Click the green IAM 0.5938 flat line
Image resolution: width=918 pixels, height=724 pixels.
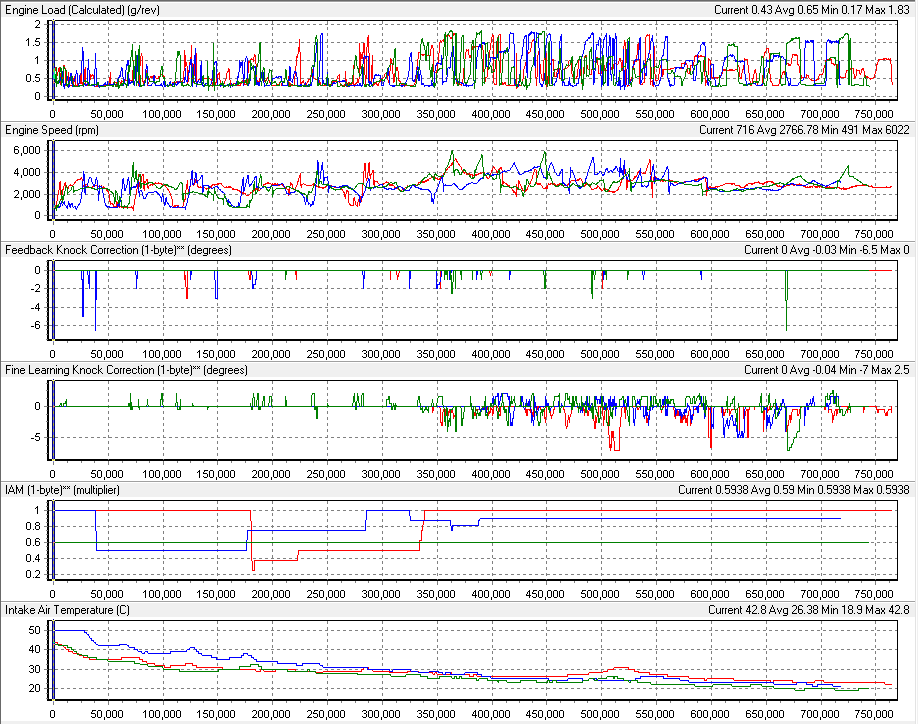600,541
